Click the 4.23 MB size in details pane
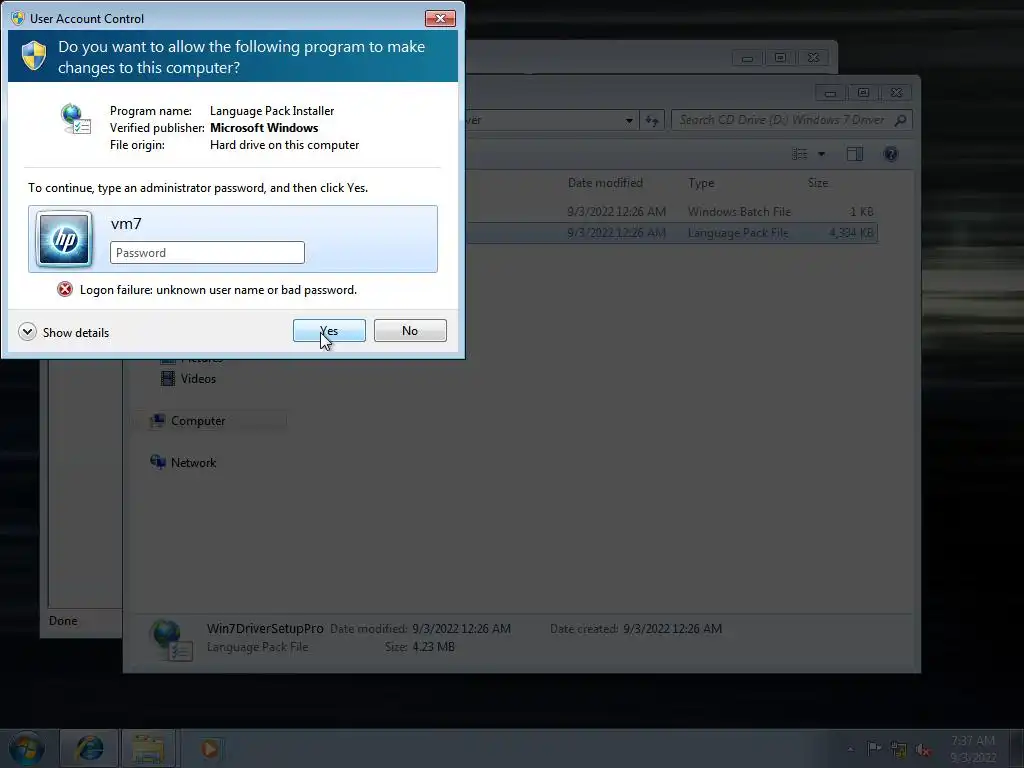Screen dimensions: 1024x768 click(x=434, y=647)
